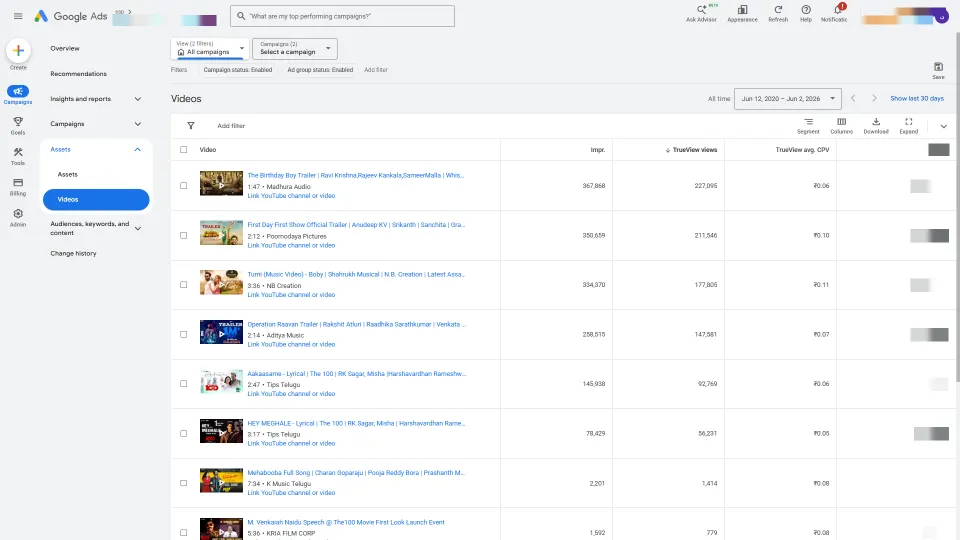Click Show last 30 days link
The width and height of the screenshot is (960, 540).
[917, 99]
